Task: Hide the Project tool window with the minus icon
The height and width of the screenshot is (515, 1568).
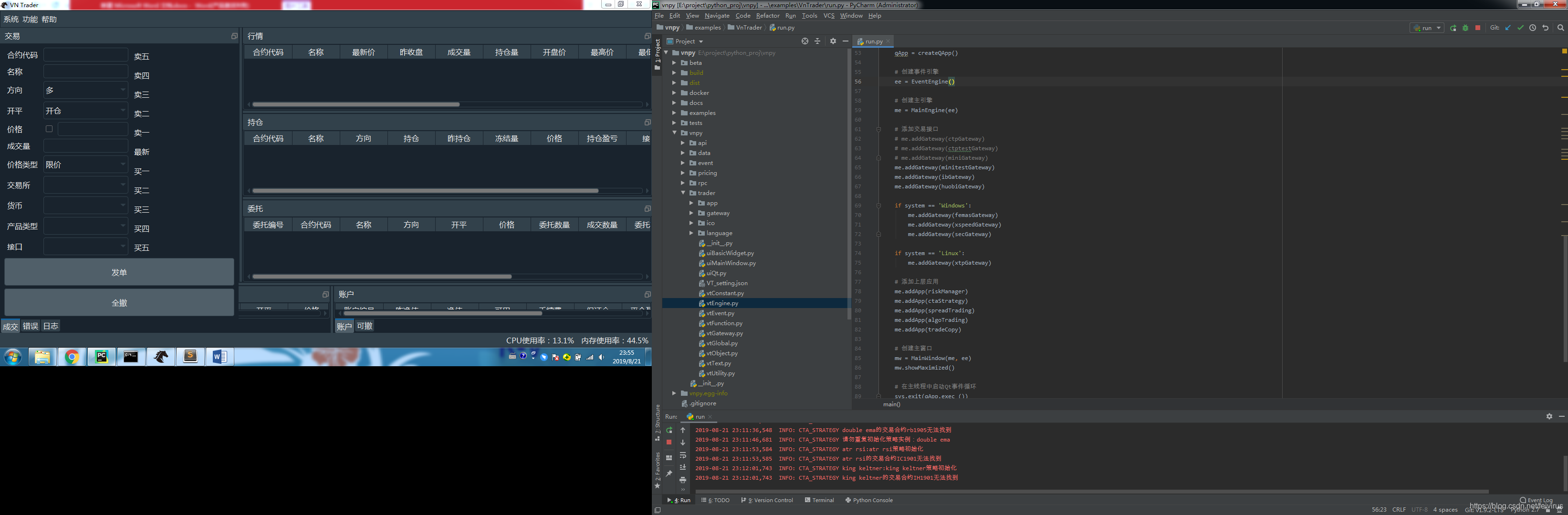Action: point(846,41)
